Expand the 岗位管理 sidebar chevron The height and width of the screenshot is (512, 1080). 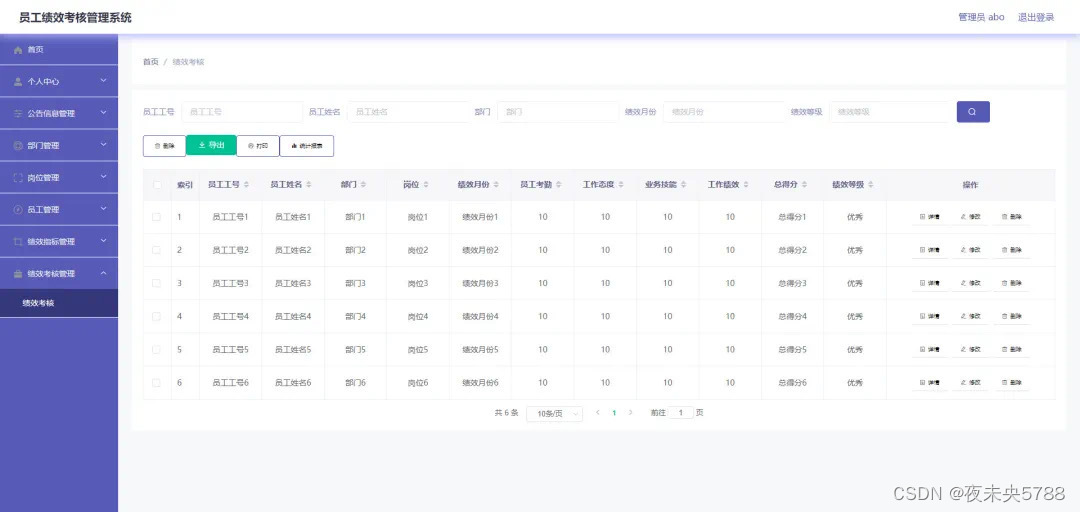pos(103,177)
